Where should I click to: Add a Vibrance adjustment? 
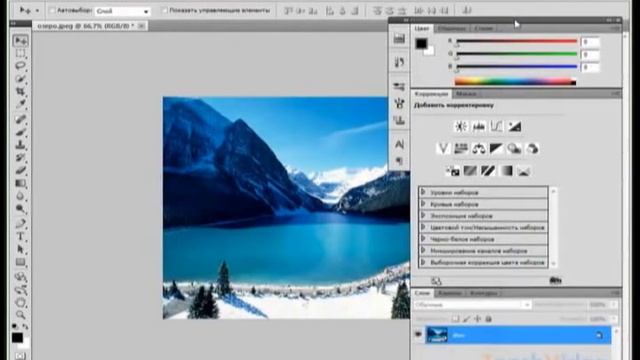click(x=443, y=149)
